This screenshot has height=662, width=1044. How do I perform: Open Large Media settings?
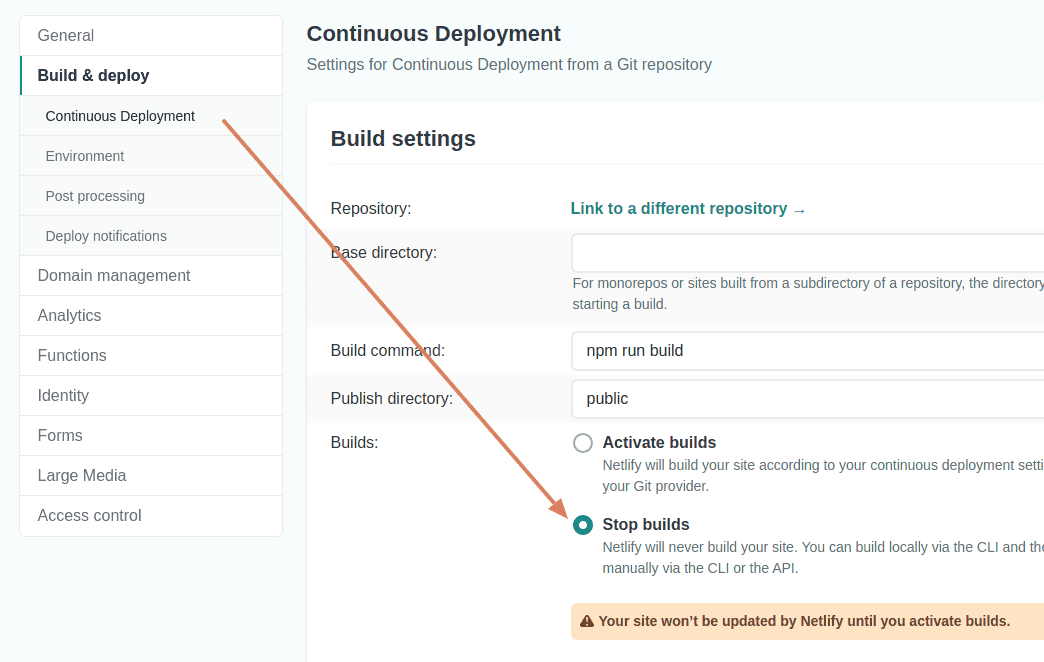pyautogui.click(x=151, y=476)
